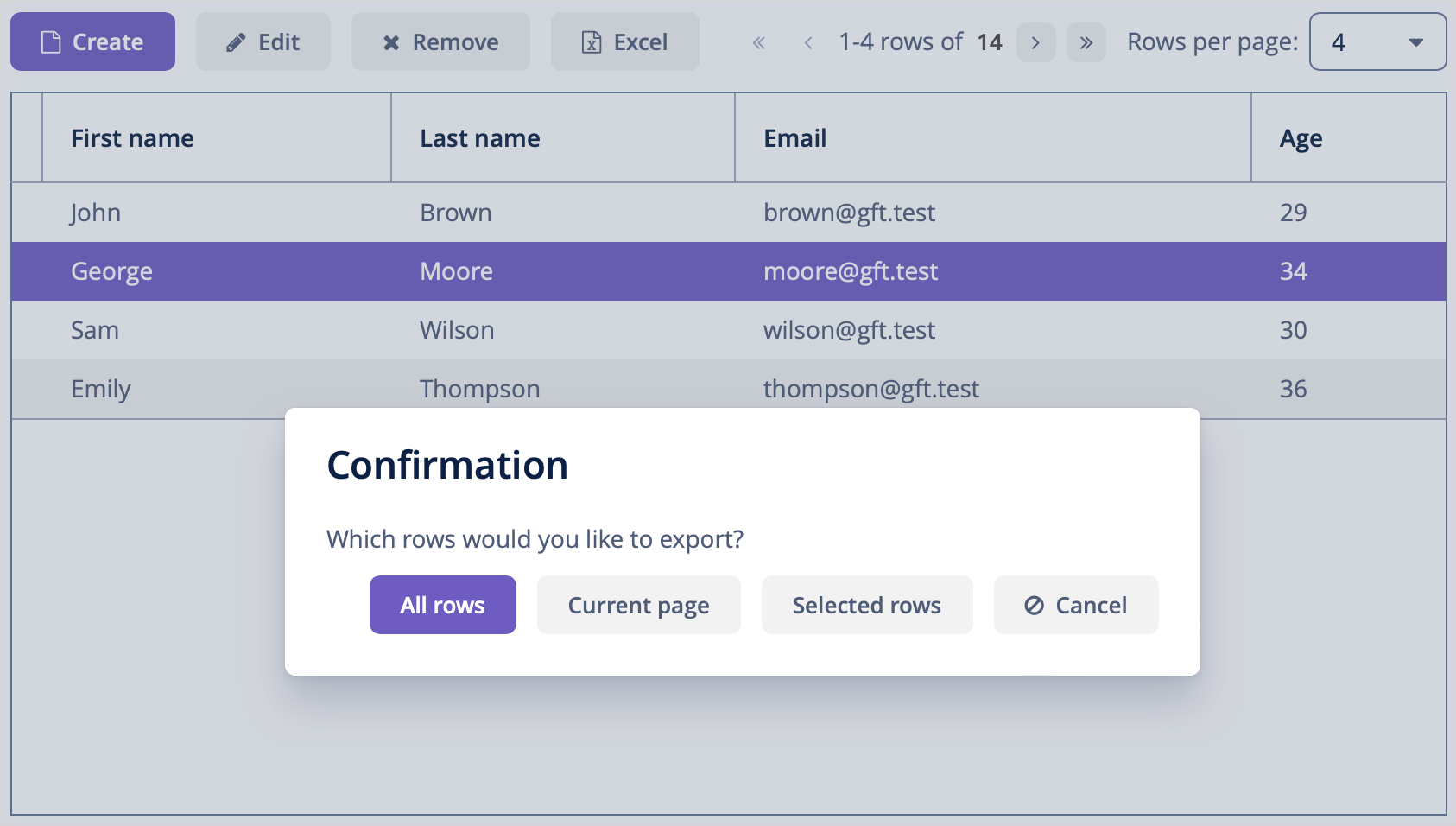The image size is (1456, 826).
Task: Click the Edit button
Action: 263,41
